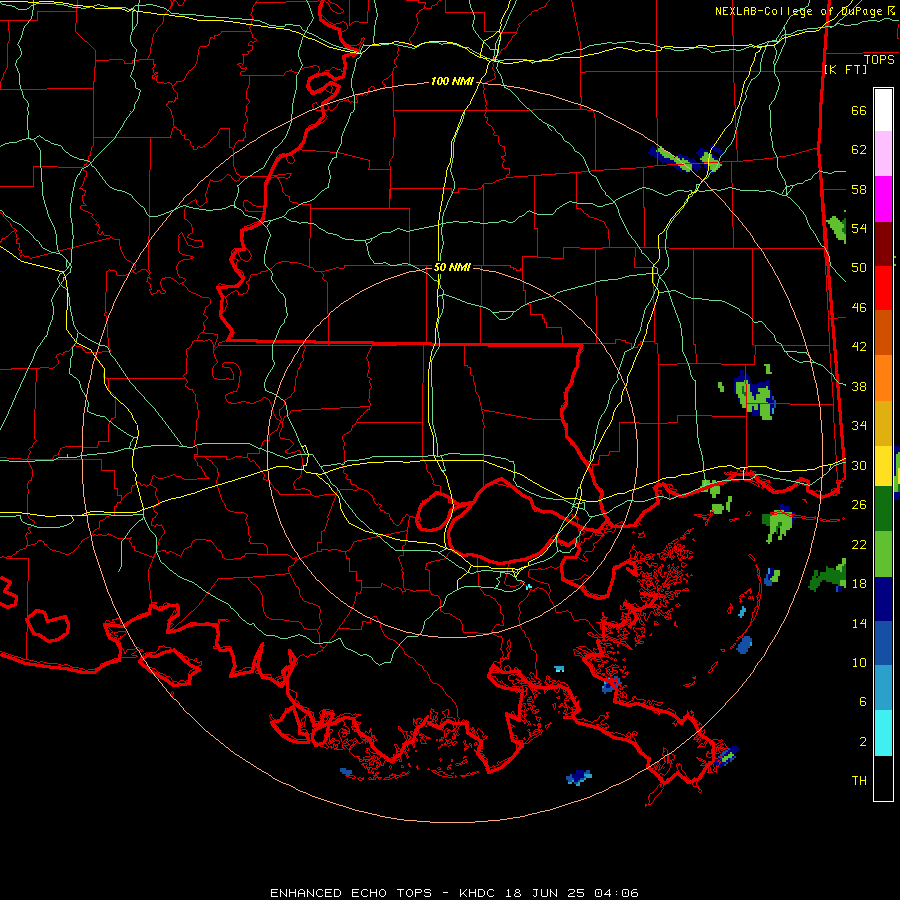Screen dimensions: 900x900
Task: Click the 50 NMI range ring label
Action: [x=452, y=267]
